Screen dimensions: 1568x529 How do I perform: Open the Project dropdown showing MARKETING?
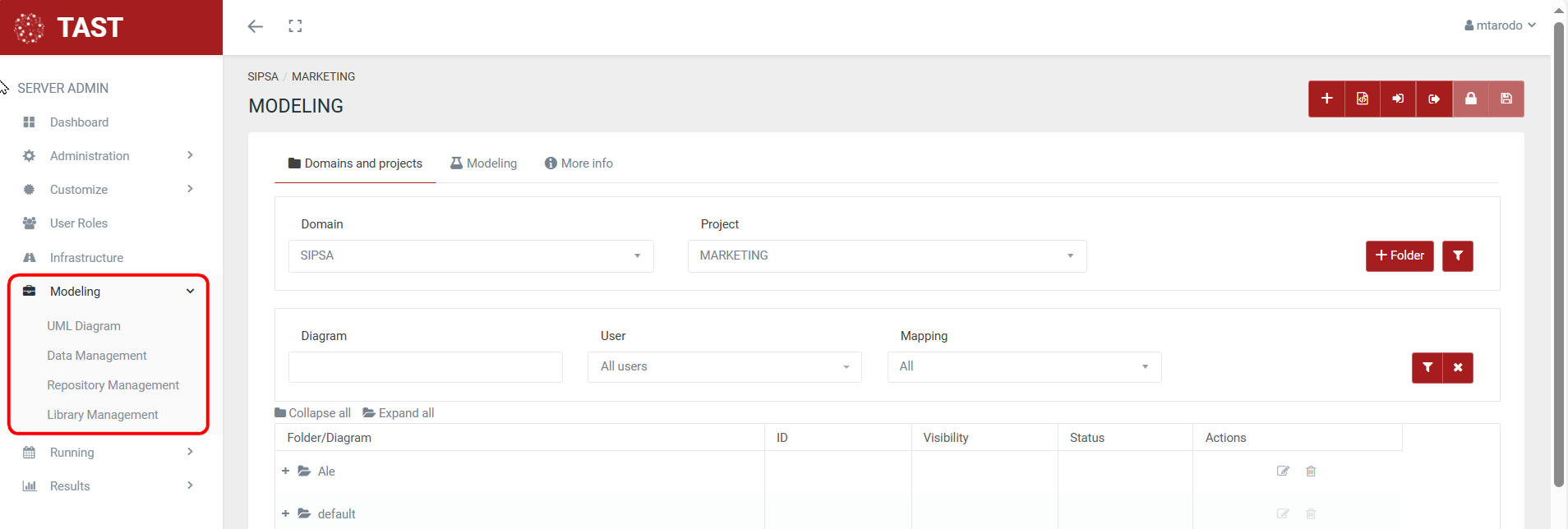[x=887, y=256]
